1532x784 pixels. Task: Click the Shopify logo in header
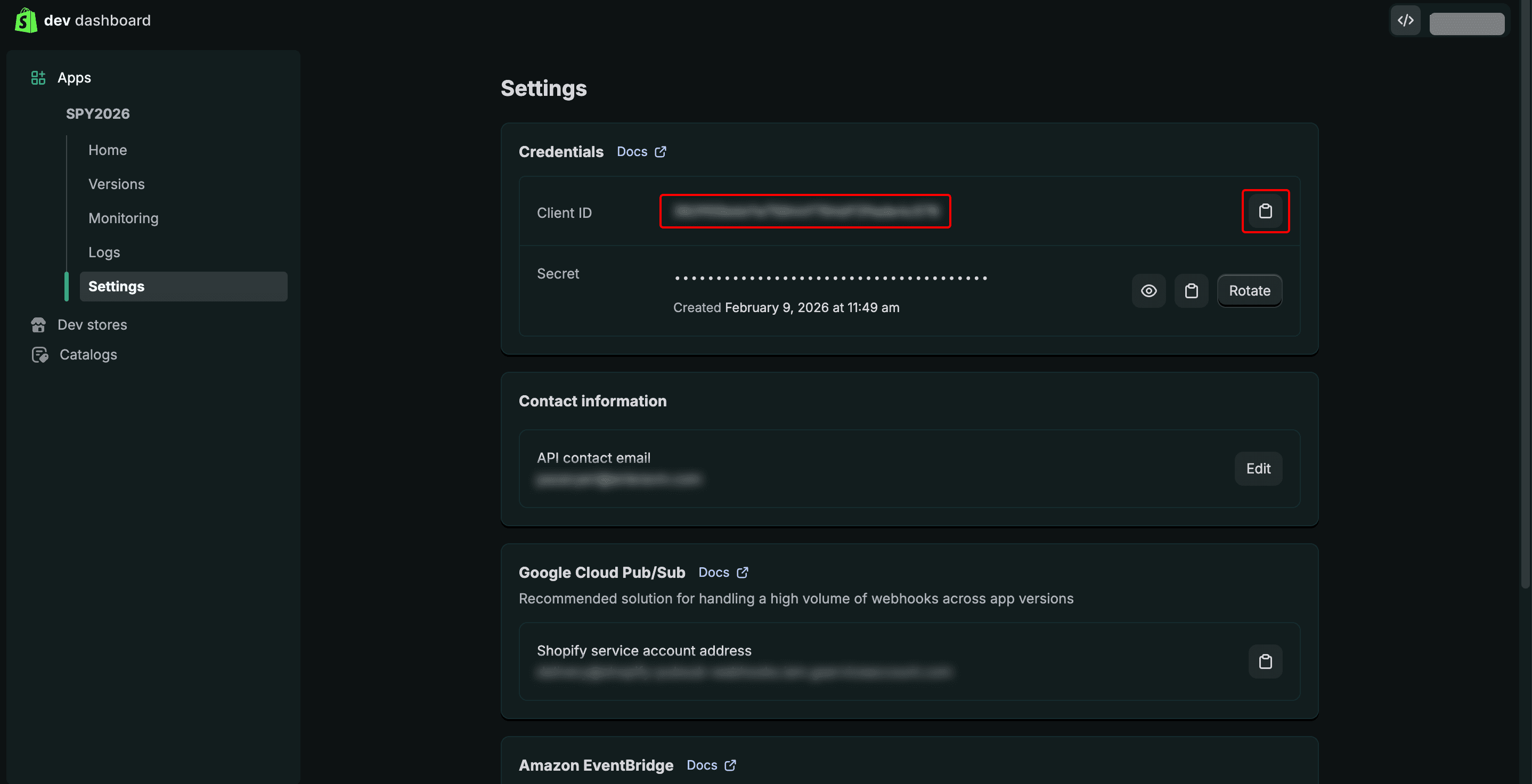pos(26,20)
